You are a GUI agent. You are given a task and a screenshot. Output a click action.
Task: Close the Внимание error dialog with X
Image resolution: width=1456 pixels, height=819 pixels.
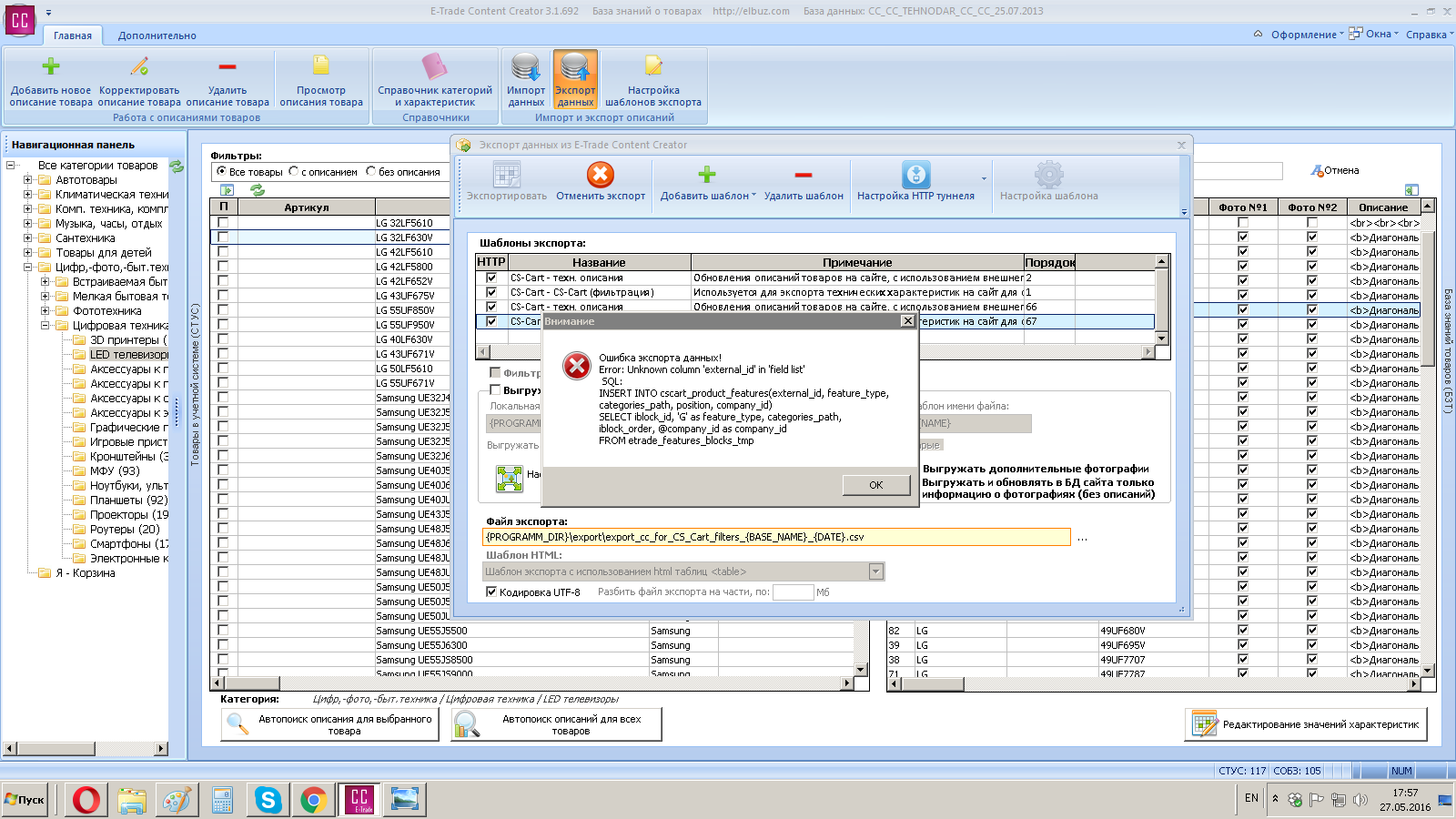tap(907, 321)
